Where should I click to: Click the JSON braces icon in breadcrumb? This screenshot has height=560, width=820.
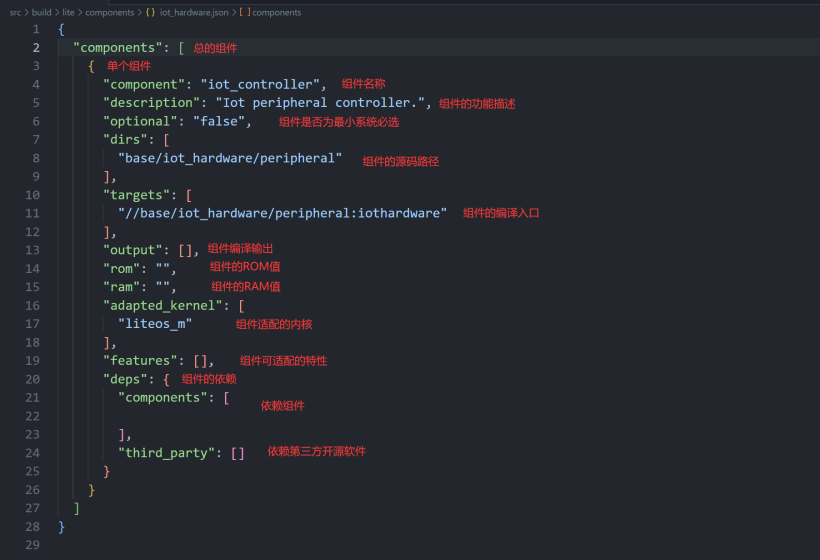tap(150, 13)
